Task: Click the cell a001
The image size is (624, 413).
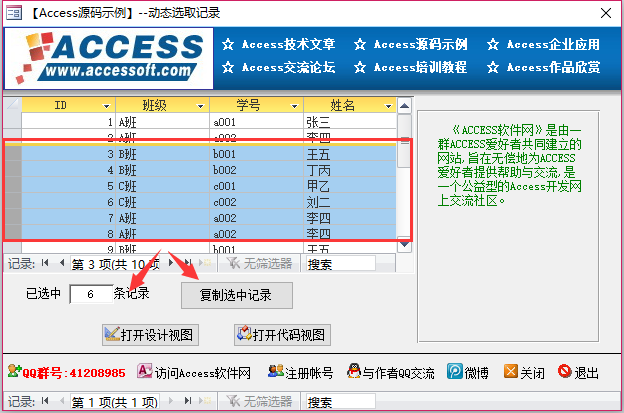Action: 256,121
